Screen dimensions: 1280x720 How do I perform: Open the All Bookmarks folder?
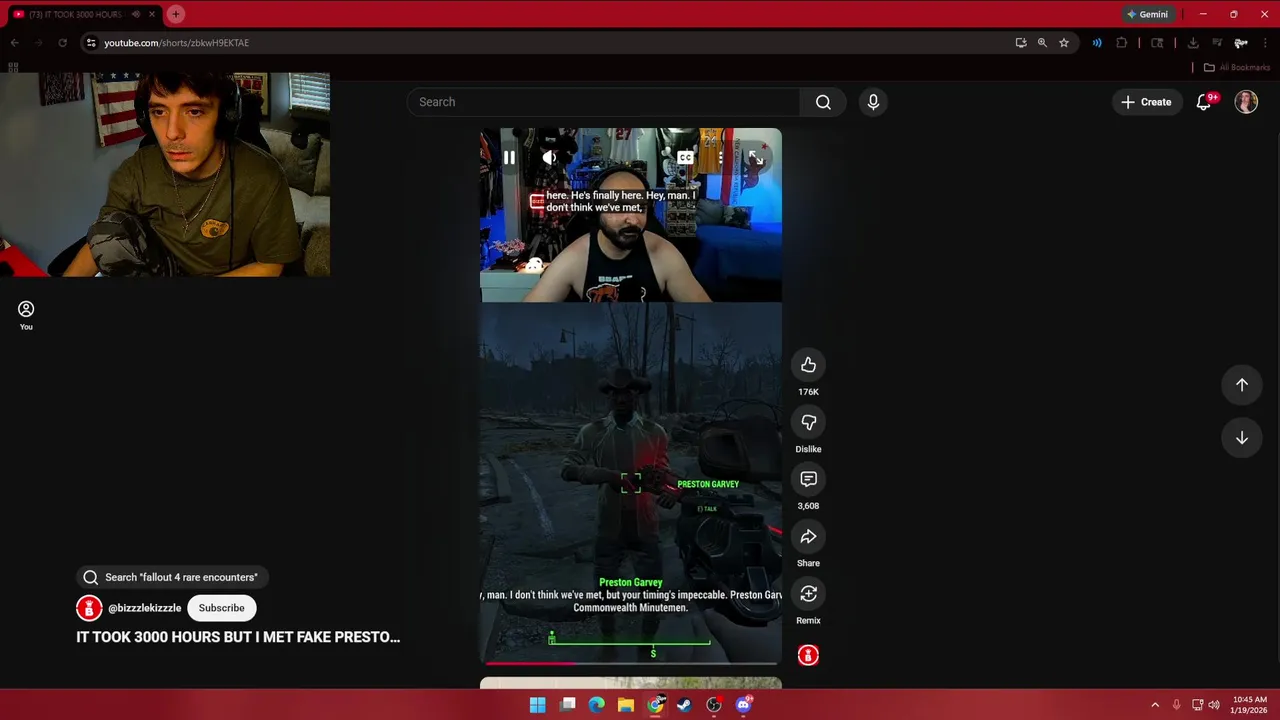(x=1237, y=67)
